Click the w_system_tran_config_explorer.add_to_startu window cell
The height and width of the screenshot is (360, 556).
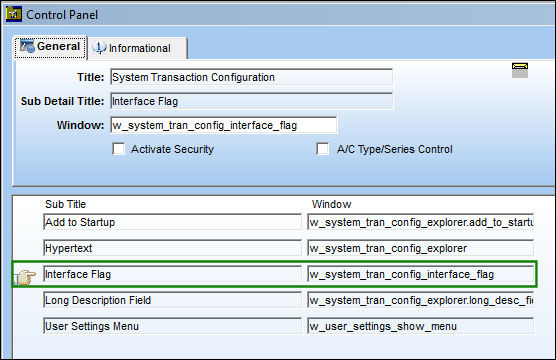pos(421,222)
